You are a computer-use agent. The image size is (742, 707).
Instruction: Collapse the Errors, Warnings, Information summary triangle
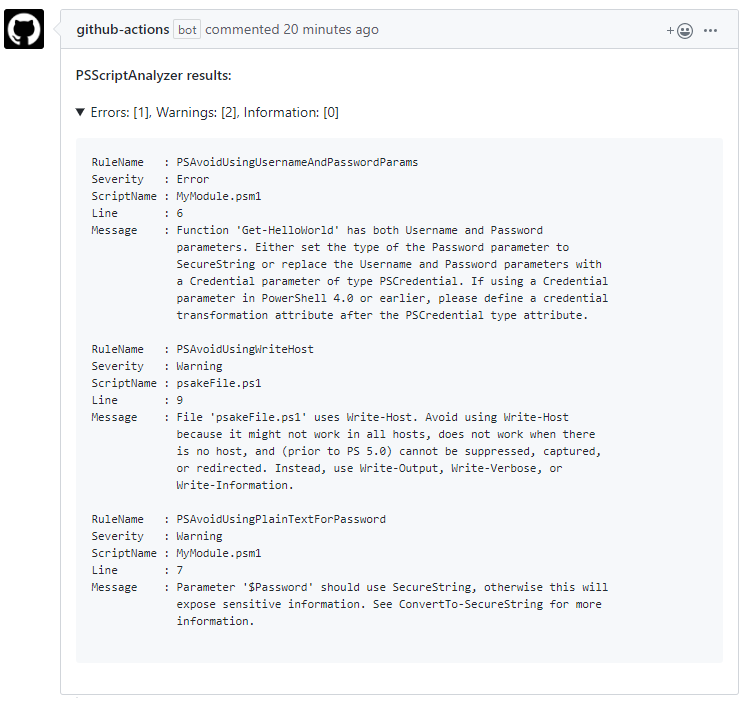80,112
